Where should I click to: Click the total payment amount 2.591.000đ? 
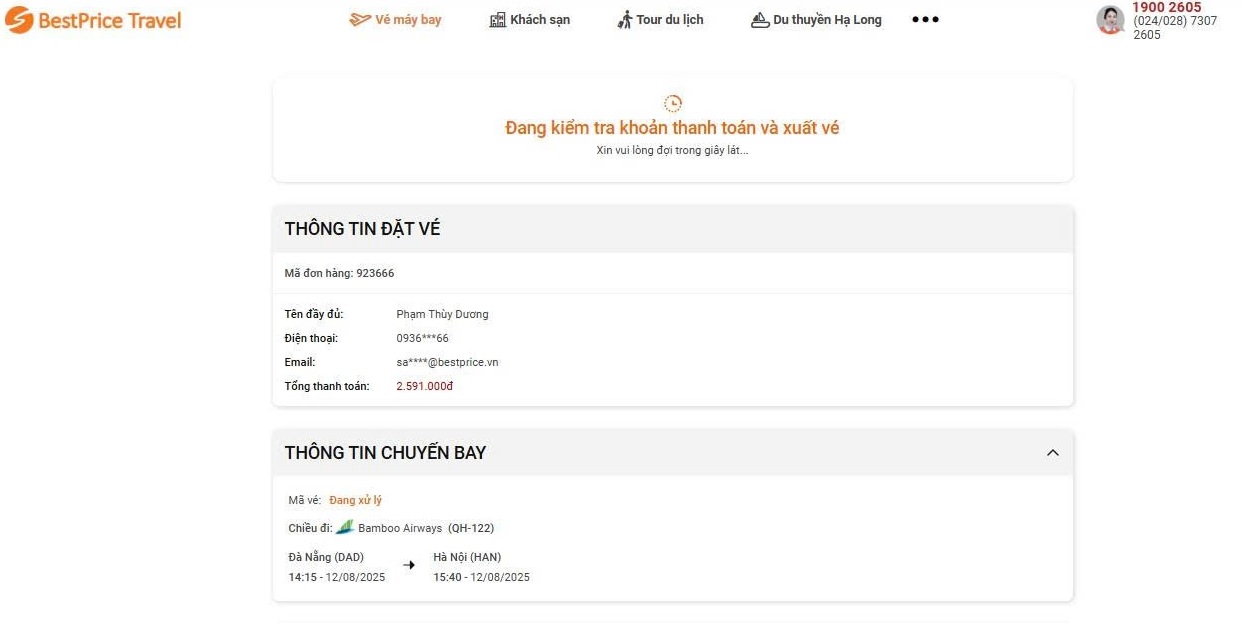[424, 385]
